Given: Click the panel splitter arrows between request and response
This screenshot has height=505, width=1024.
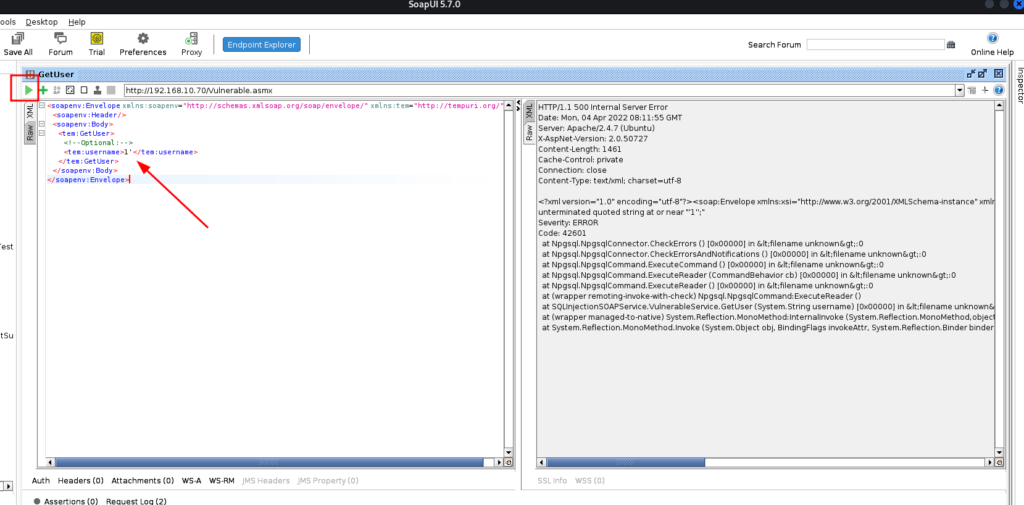Looking at the screenshot, I should pyautogui.click(x=519, y=105).
